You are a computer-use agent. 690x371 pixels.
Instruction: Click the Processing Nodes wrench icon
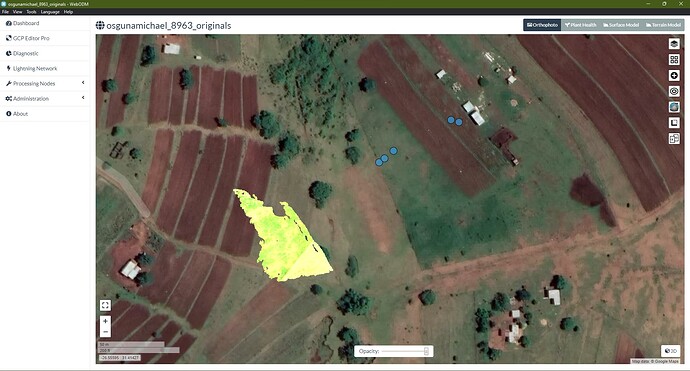(x=8, y=84)
